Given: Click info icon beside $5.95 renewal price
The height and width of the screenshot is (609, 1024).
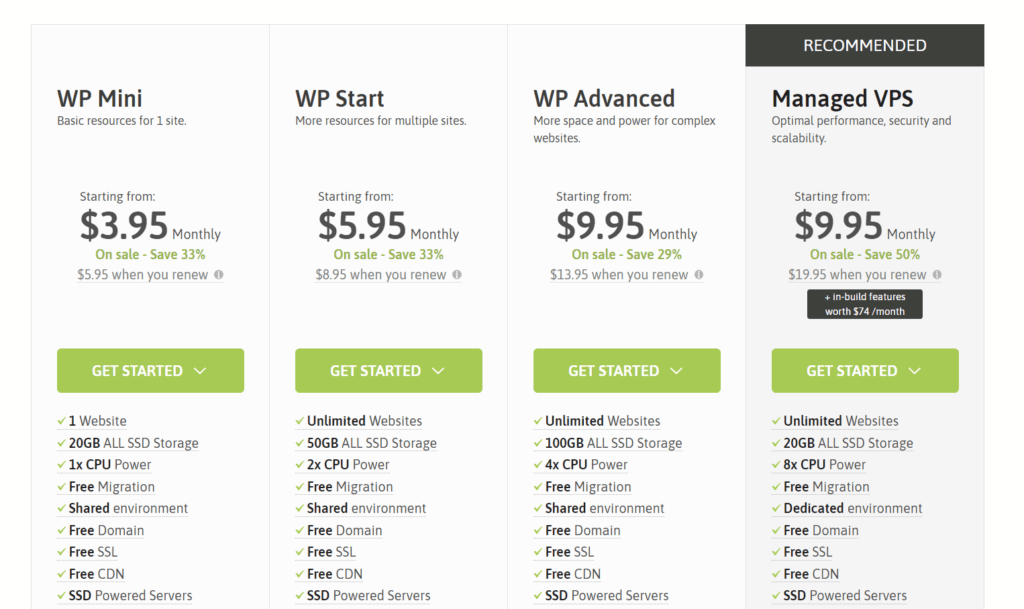Looking at the screenshot, I should pyautogui.click(x=218, y=275).
